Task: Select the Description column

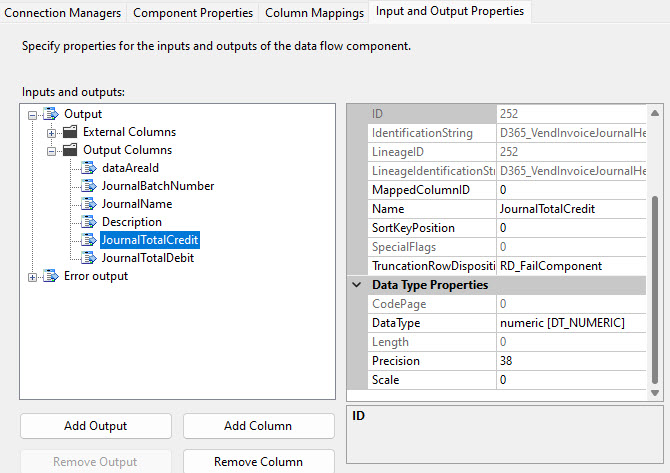Action: point(132,222)
